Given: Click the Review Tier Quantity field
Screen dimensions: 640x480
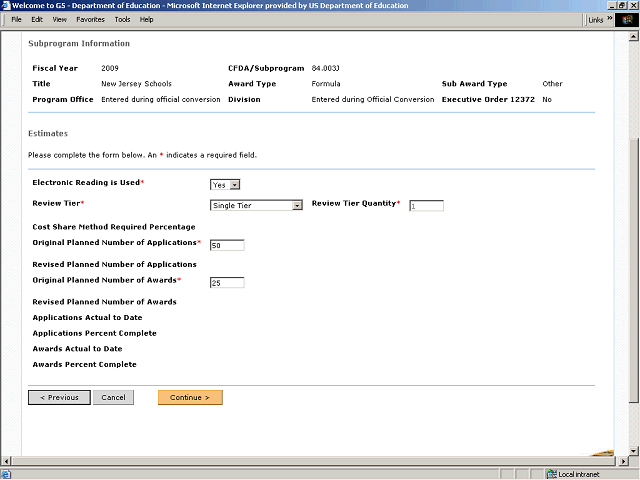Looking at the screenshot, I should (x=427, y=206).
